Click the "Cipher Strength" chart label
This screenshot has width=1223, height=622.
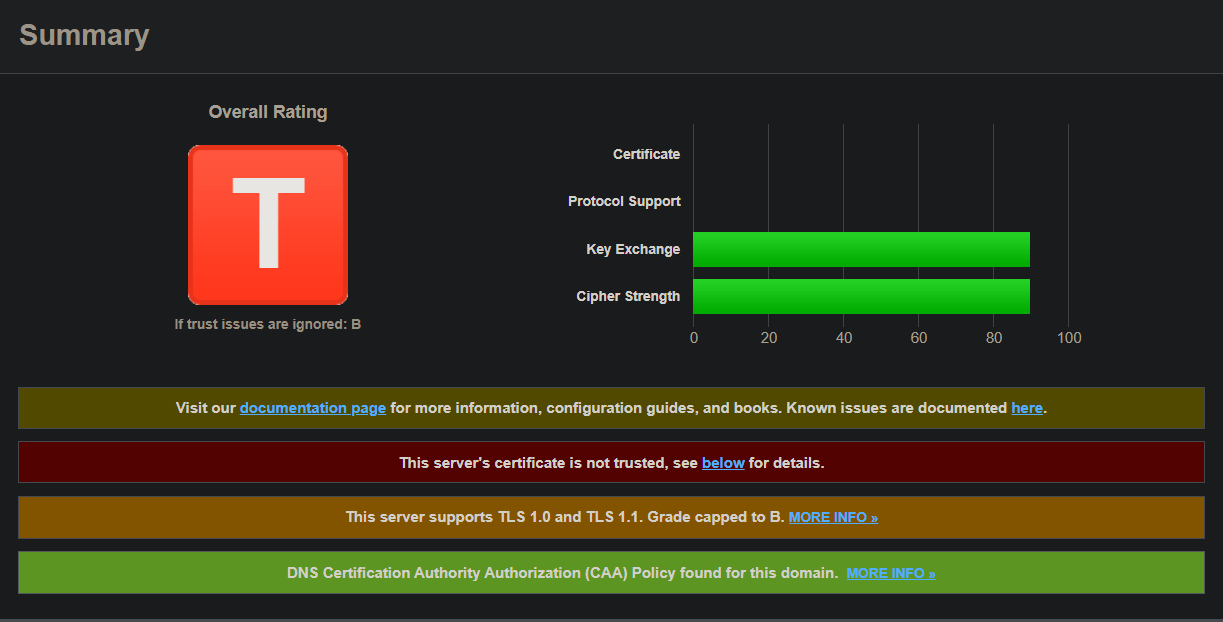627,296
